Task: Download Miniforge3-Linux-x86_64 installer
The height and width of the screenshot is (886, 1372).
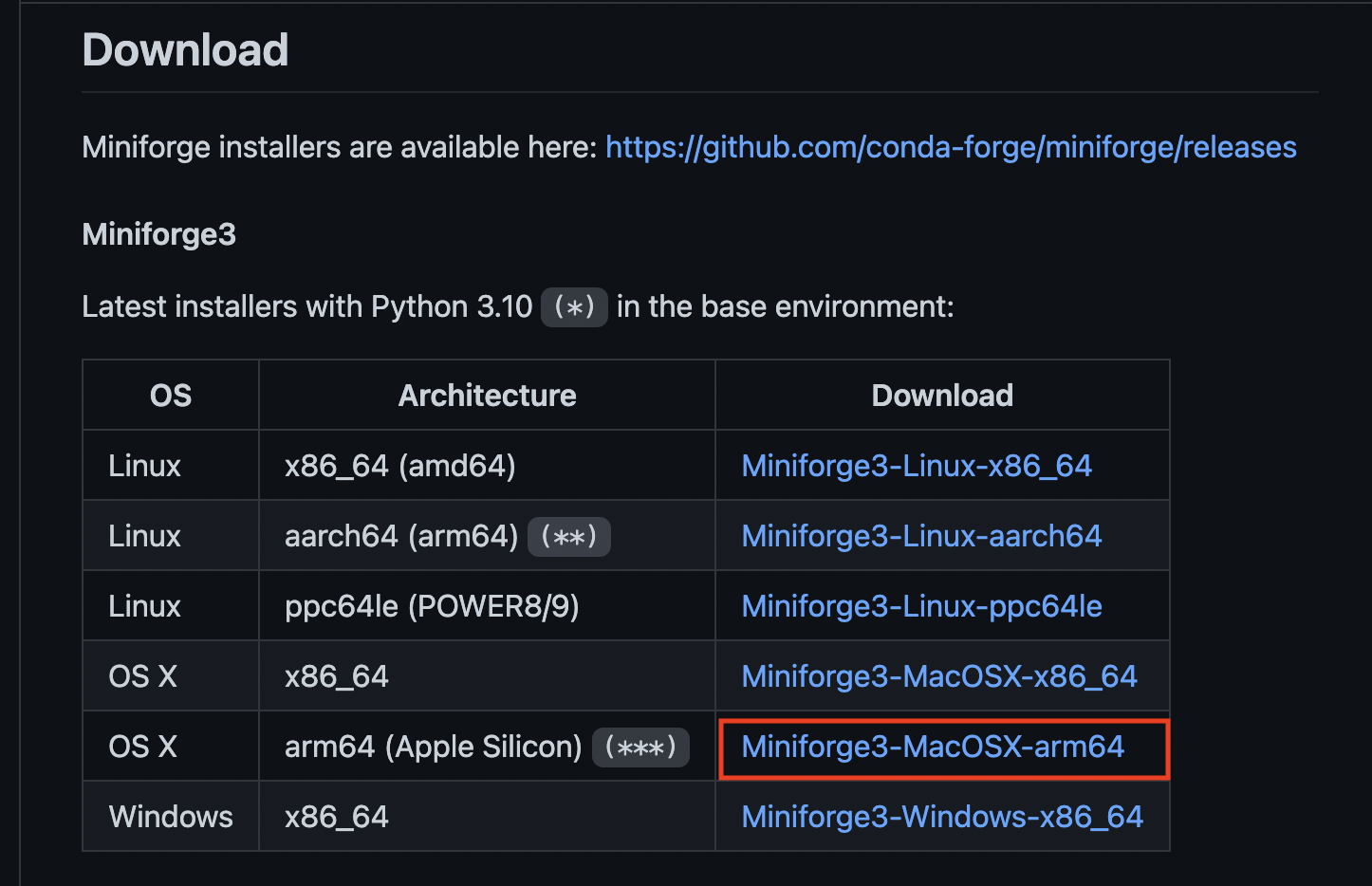Action: tap(917, 466)
